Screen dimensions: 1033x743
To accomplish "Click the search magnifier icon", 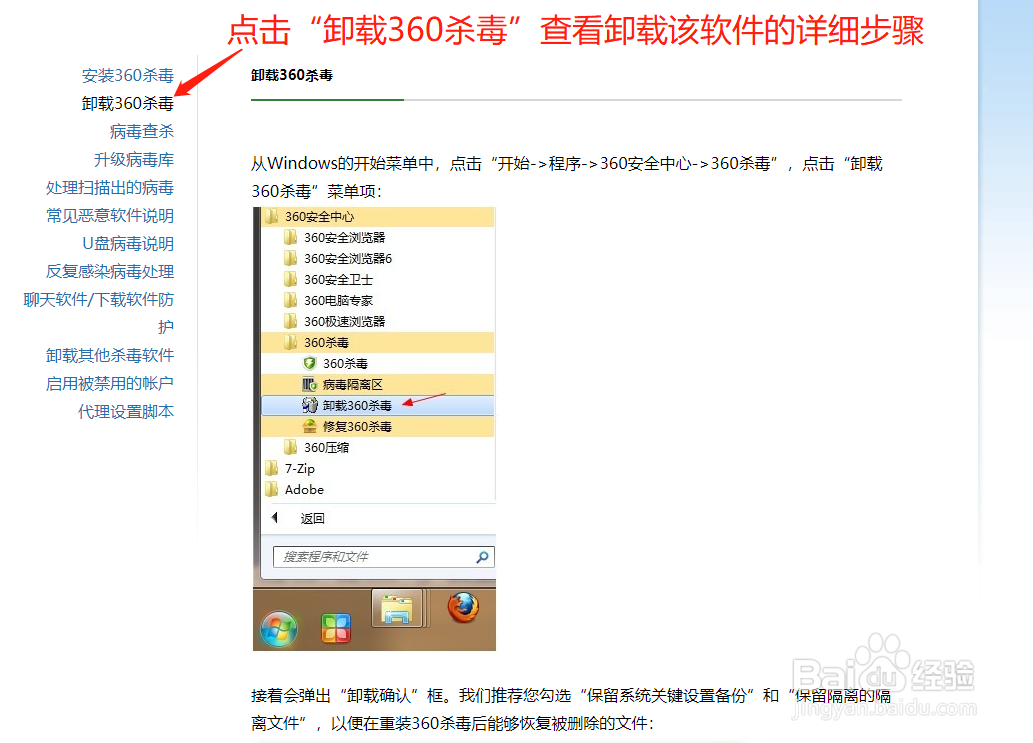I will point(482,557).
